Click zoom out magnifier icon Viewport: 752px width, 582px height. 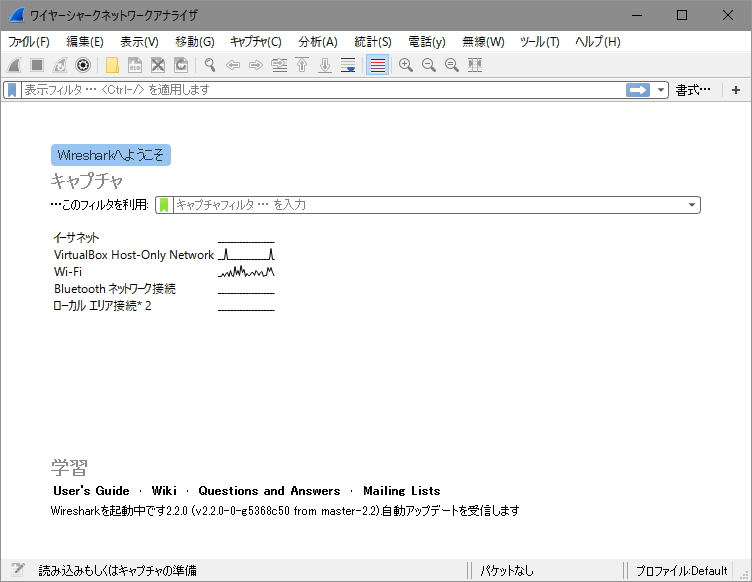point(429,65)
